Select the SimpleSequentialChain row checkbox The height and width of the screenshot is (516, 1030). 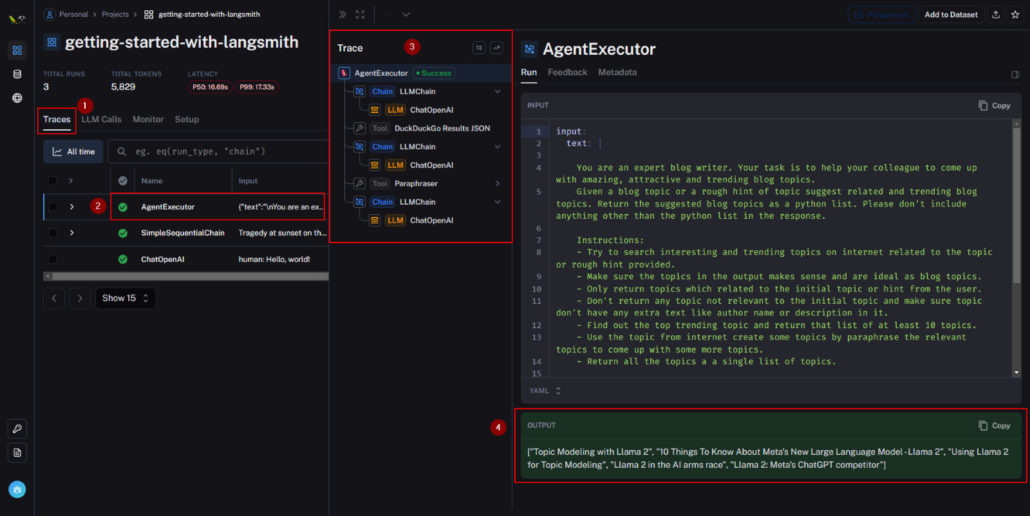(53, 233)
